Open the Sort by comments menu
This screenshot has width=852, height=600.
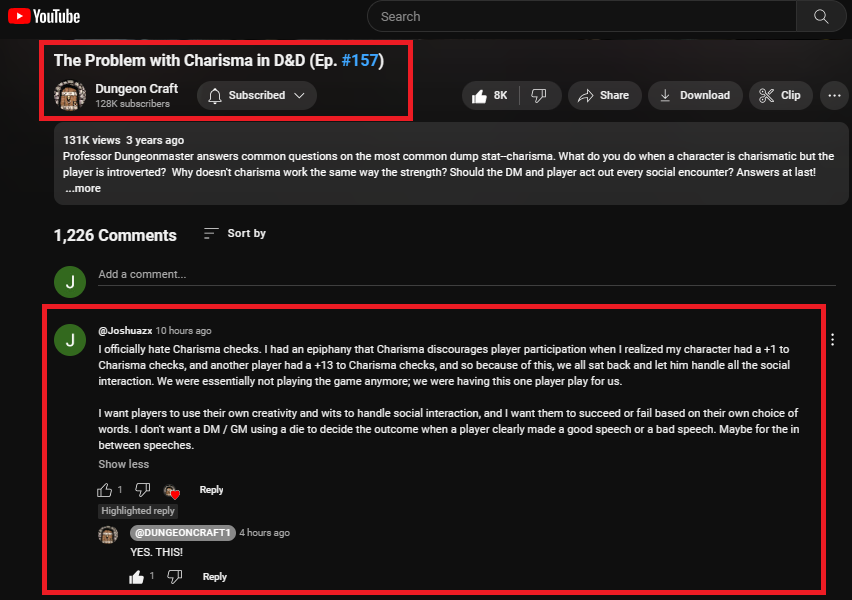(235, 233)
